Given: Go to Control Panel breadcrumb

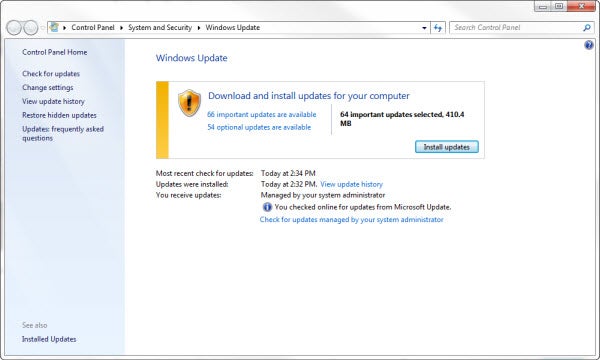Looking at the screenshot, I should point(93,28).
